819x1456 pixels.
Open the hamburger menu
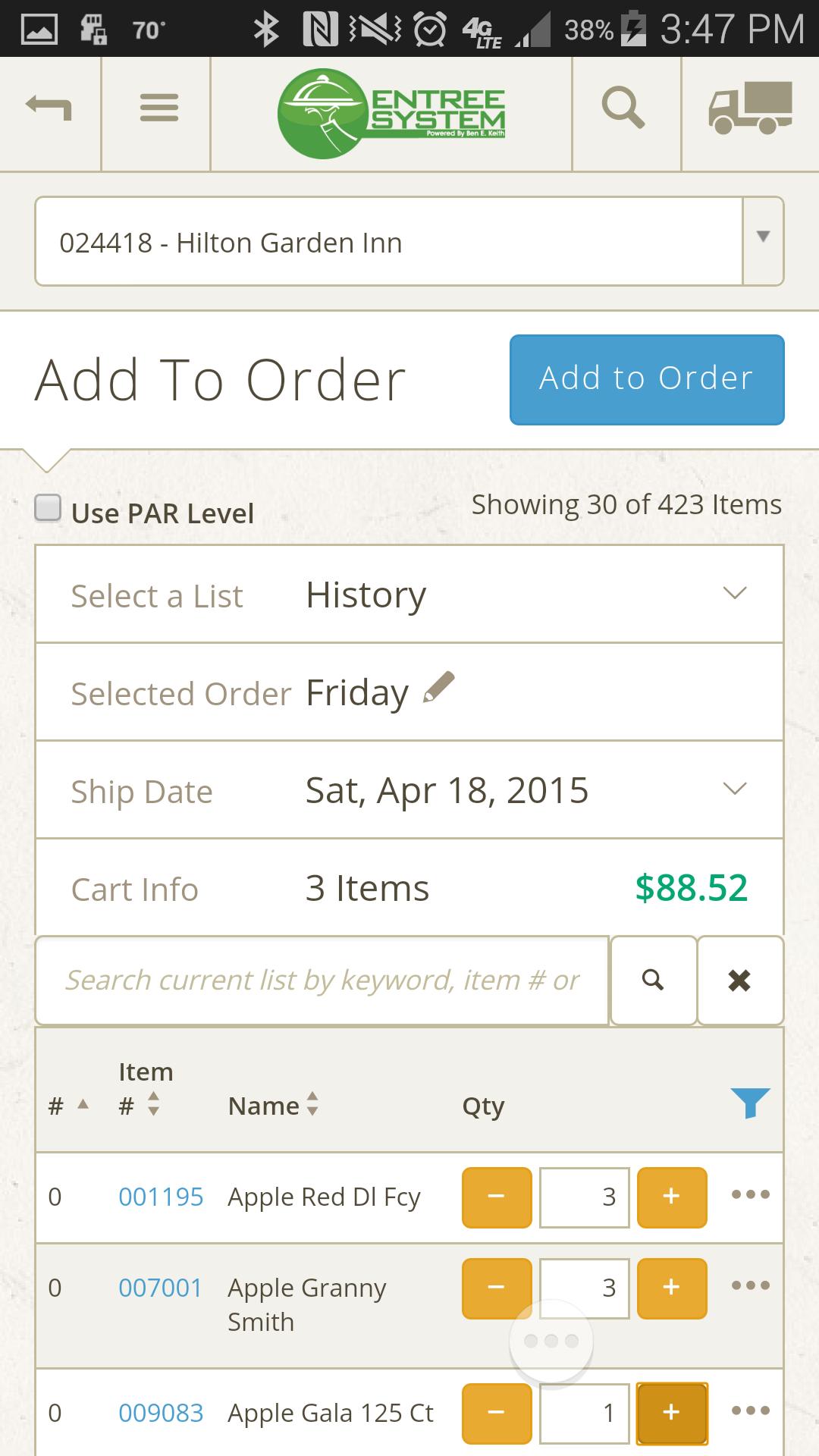point(158,108)
